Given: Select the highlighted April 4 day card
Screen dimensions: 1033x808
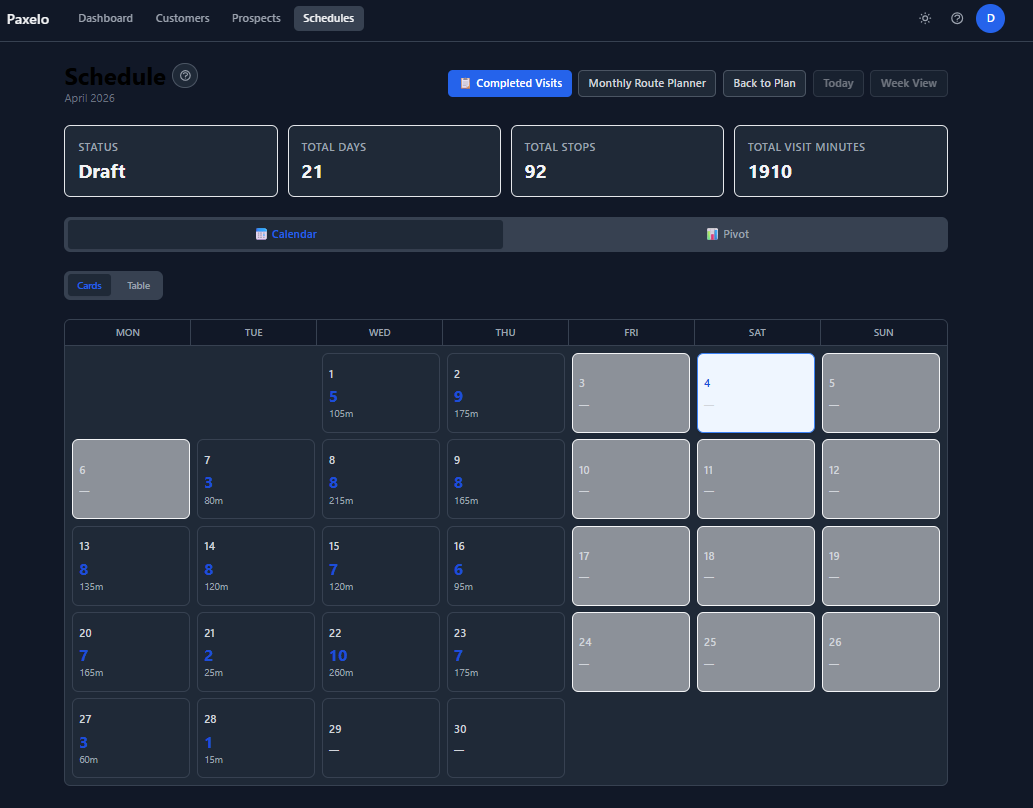Looking at the screenshot, I should (x=755, y=392).
